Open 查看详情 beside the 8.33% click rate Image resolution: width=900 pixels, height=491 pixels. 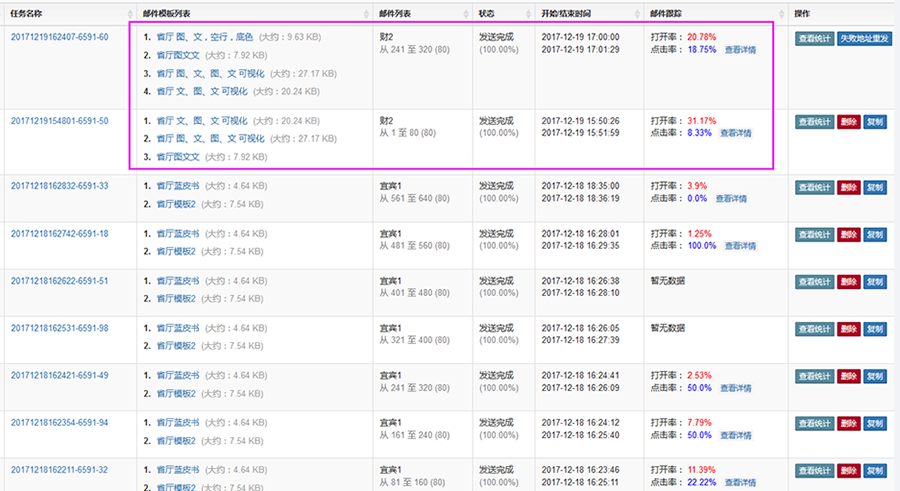[x=735, y=133]
